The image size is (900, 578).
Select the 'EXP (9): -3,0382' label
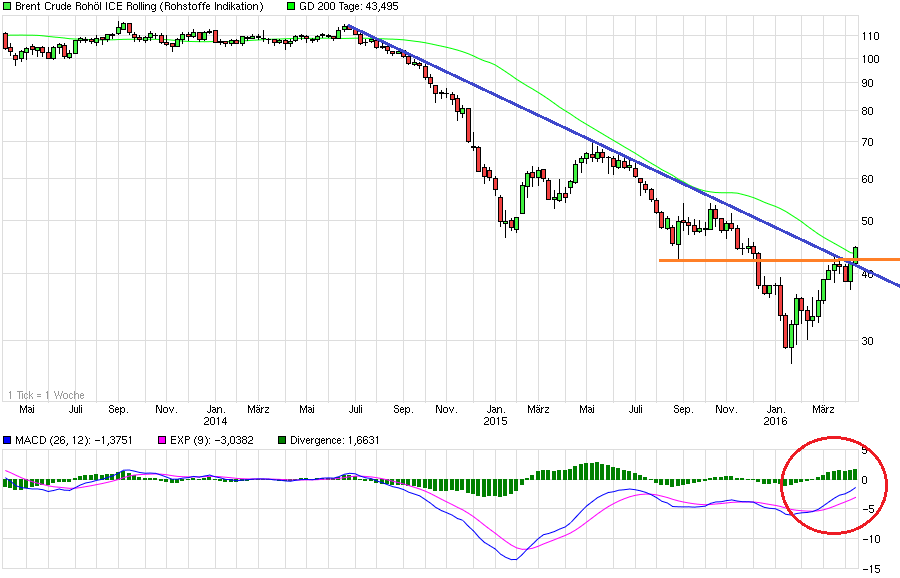click(x=212, y=440)
